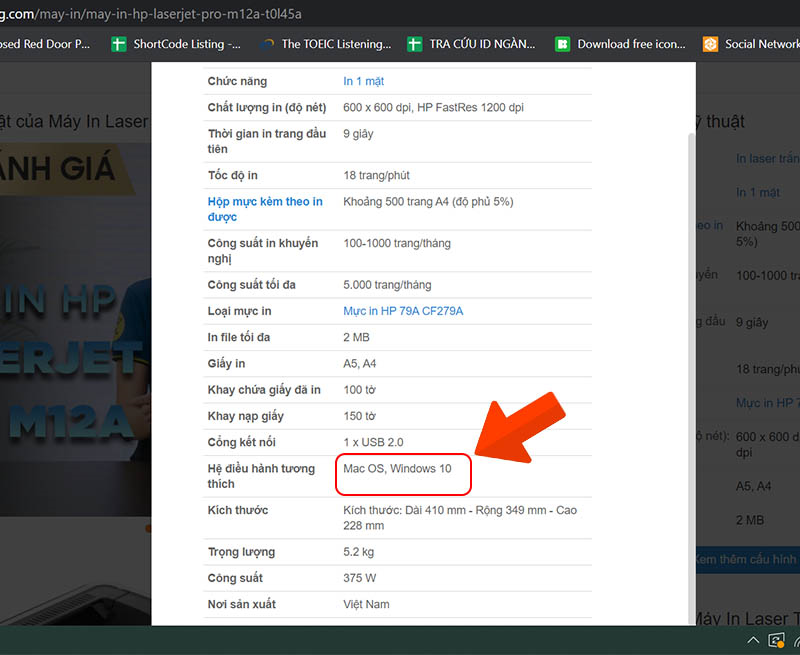The image size is (800, 655).
Task: Click background 'Mực in HP' link
Action: tap(767, 403)
